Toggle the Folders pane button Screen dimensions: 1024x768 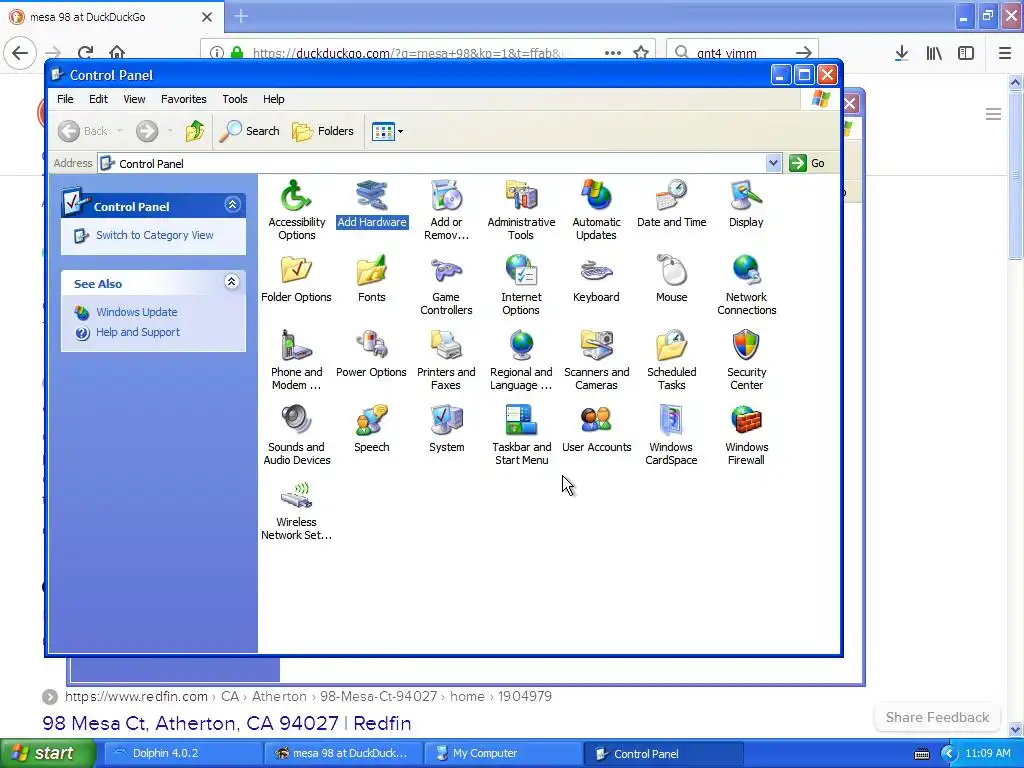tap(323, 131)
